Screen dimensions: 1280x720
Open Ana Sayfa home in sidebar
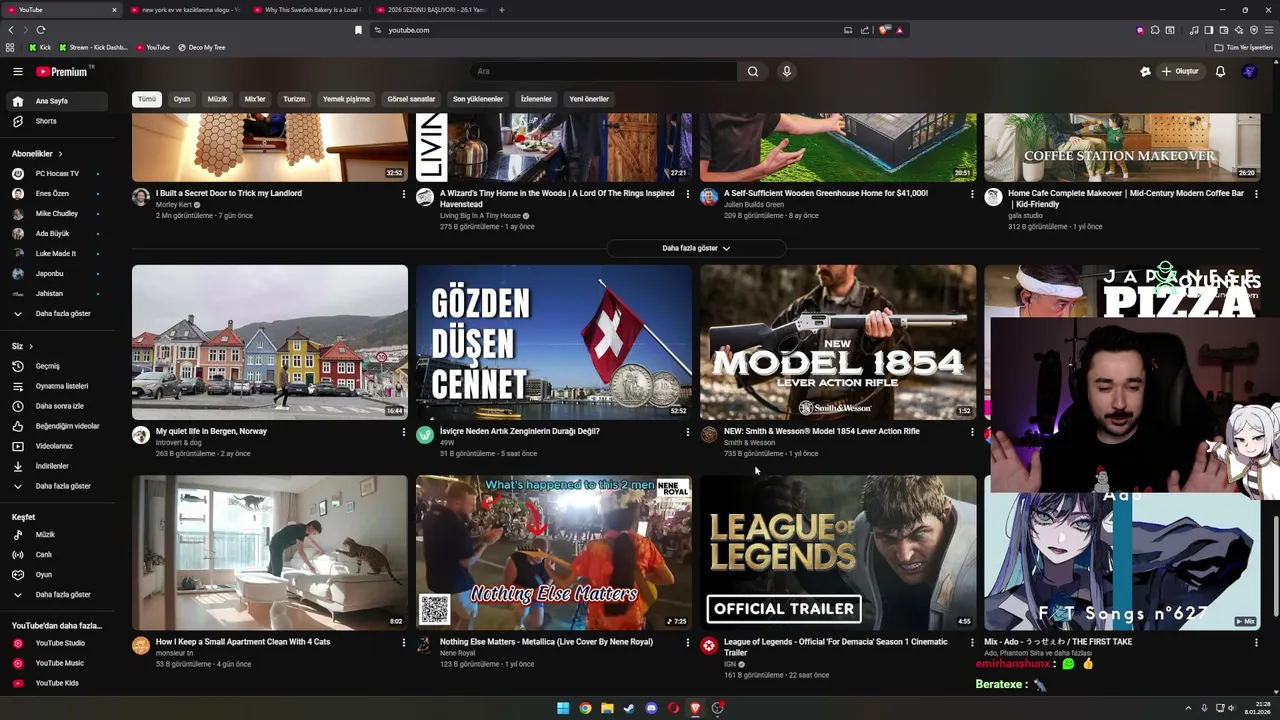pos(55,101)
